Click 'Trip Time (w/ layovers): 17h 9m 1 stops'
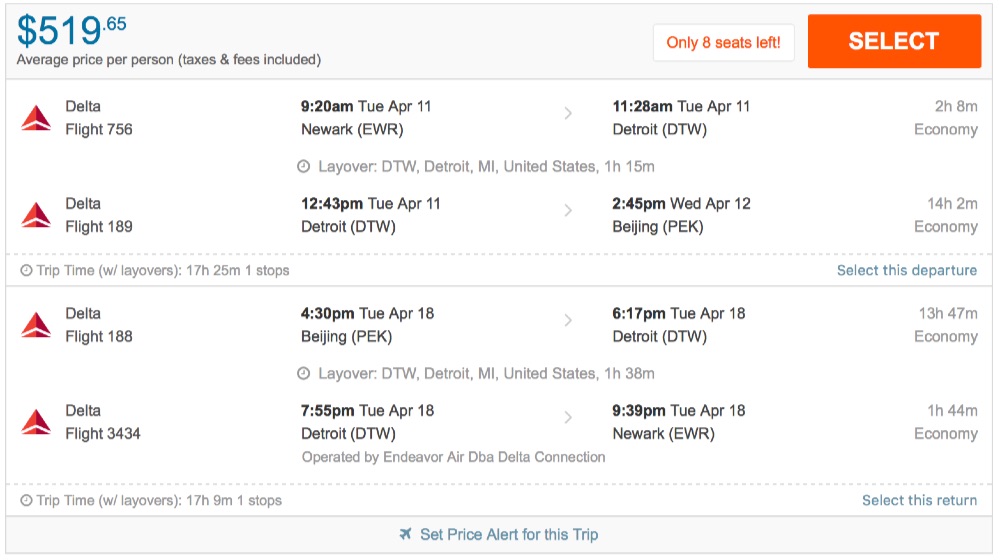1000x560 pixels. (159, 501)
